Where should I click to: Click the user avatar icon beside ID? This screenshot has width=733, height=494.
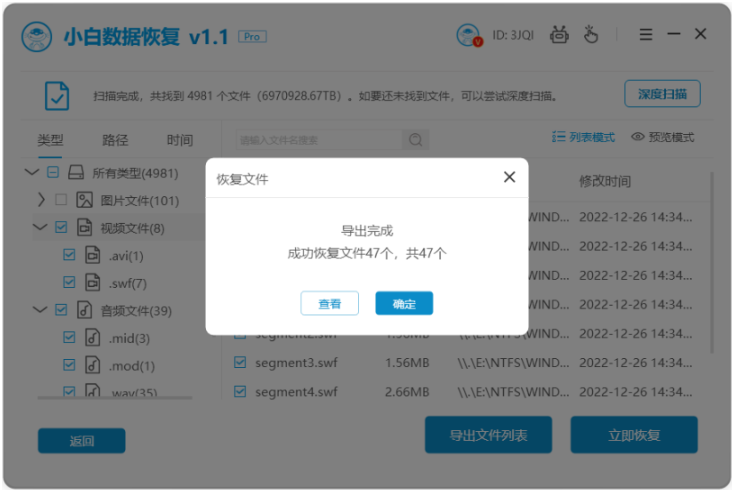pos(469,36)
